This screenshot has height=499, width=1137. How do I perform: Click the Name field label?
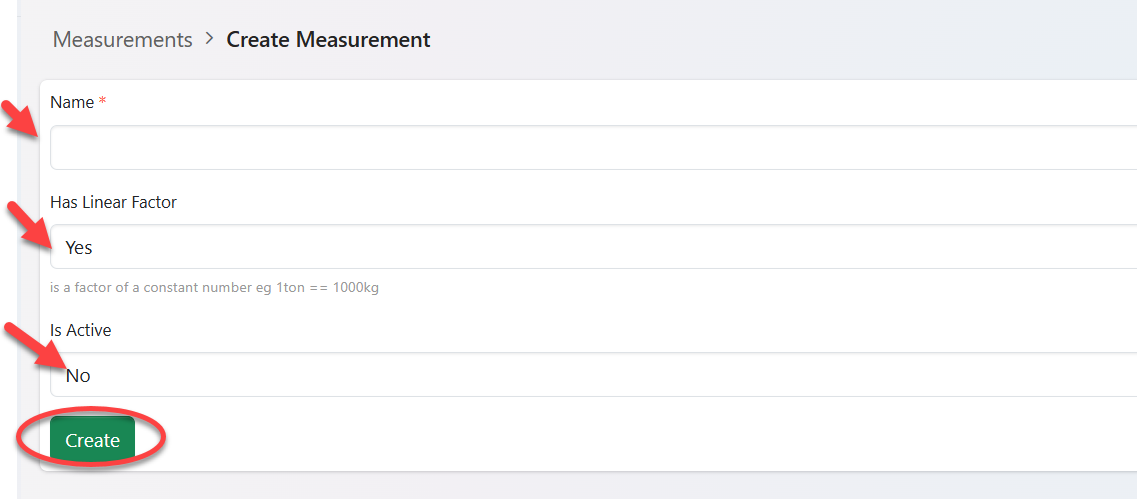72,102
